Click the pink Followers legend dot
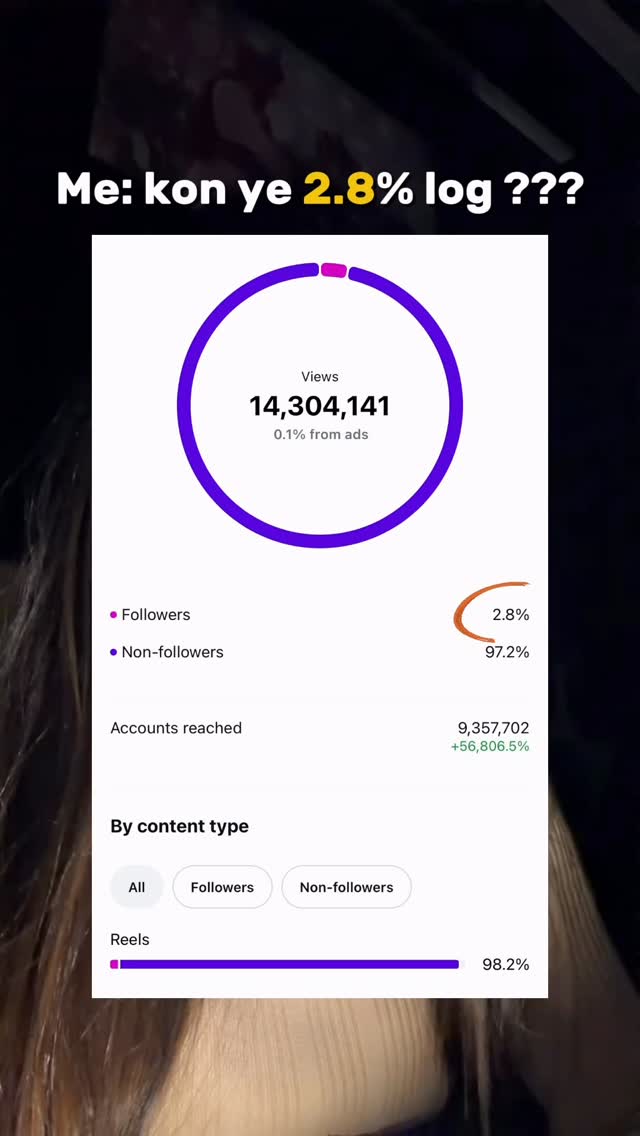Screen dimensions: 640x1136 (x=113, y=614)
